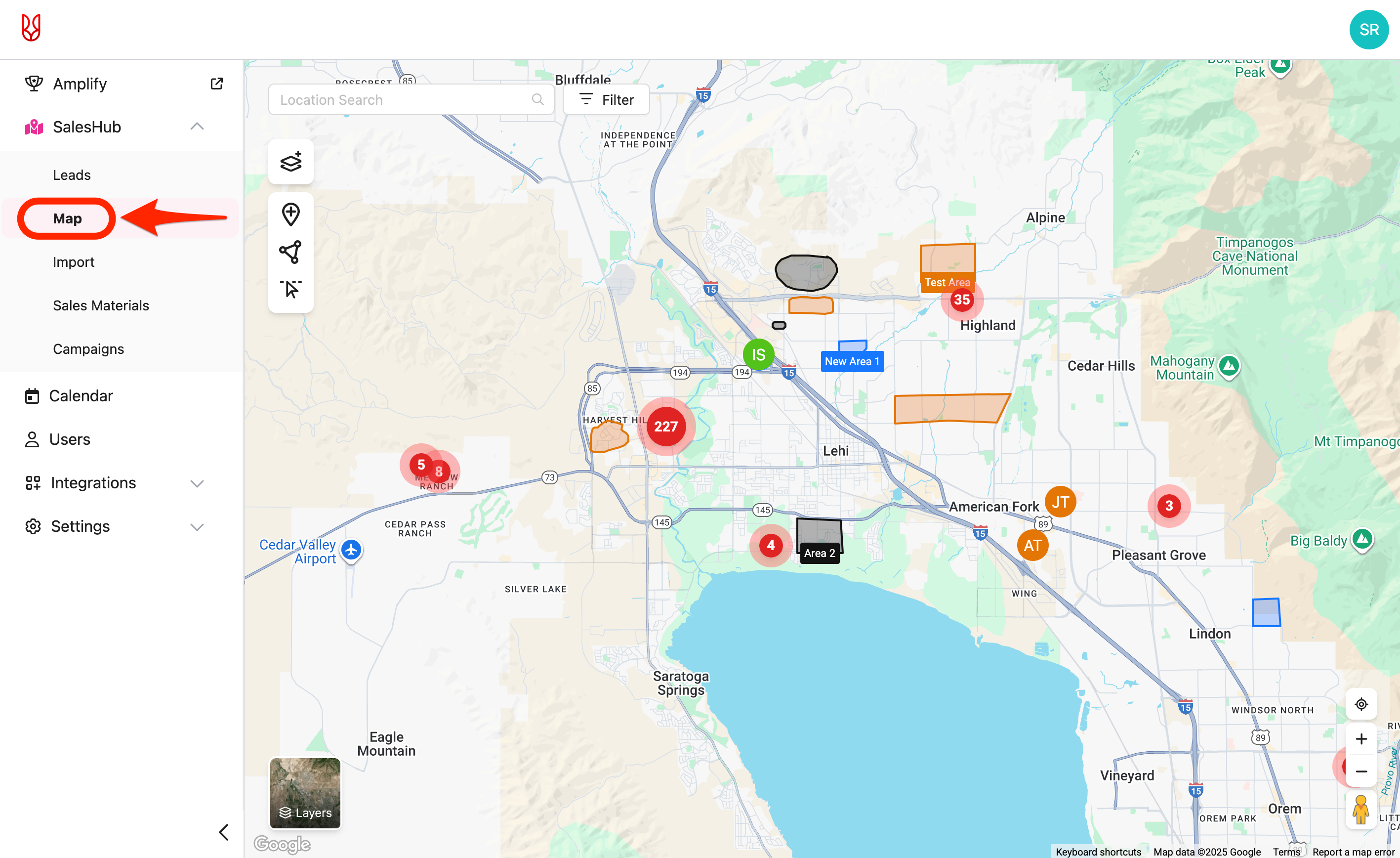Switch map using Layers satellite thumbnail
1400x858 pixels.
[x=305, y=793]
